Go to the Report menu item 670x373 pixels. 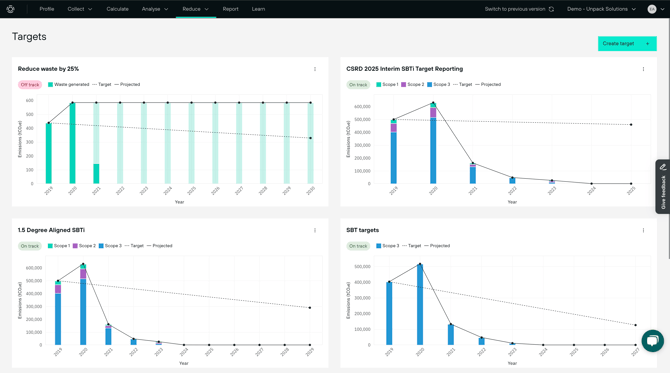pos(230,9)
